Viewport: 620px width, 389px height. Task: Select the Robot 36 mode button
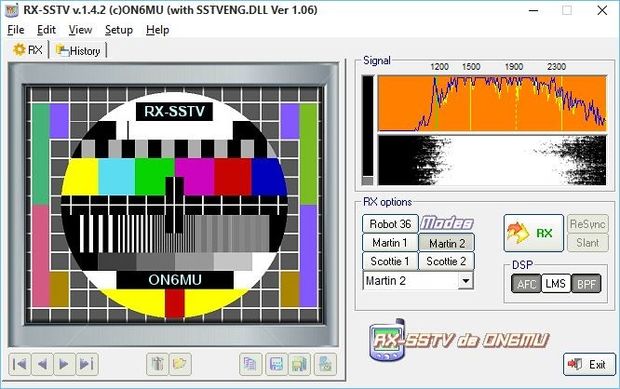coord(390,224)
